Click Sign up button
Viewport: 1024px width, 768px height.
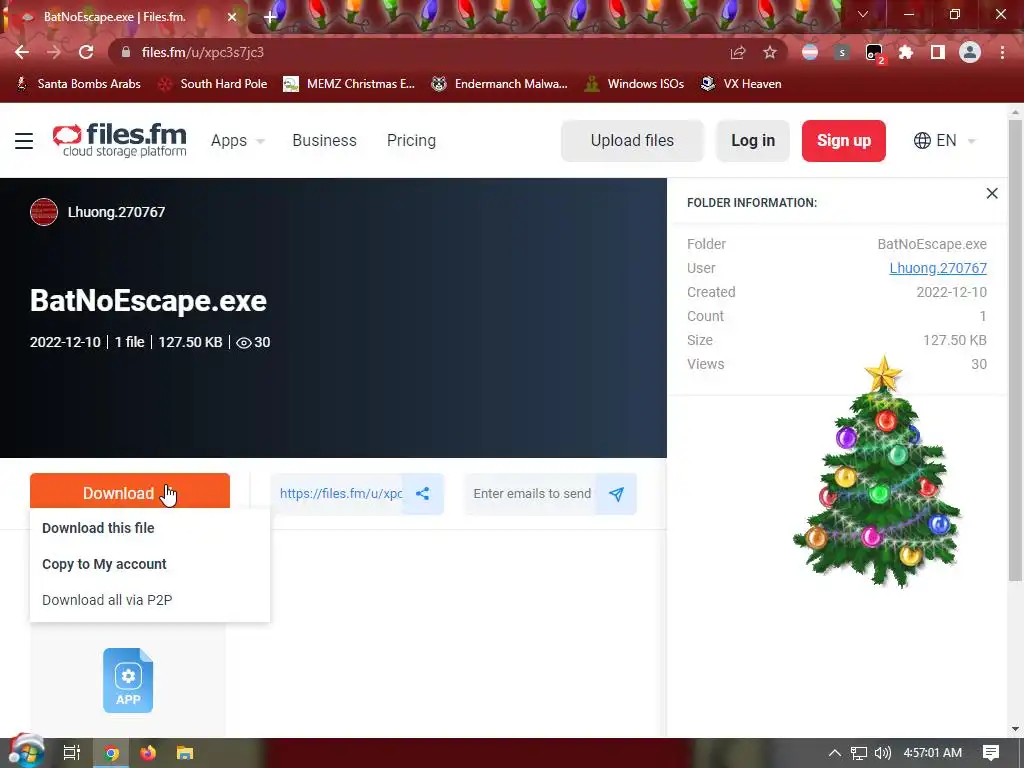click(844, 140)
